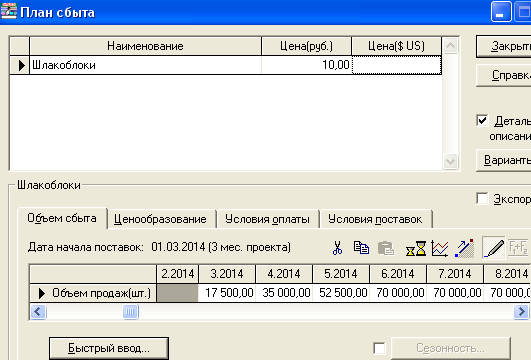The image size is (531, 360).
Task: Select the 70 000,00 cell under 7.2014
Action: coord(454,293)
